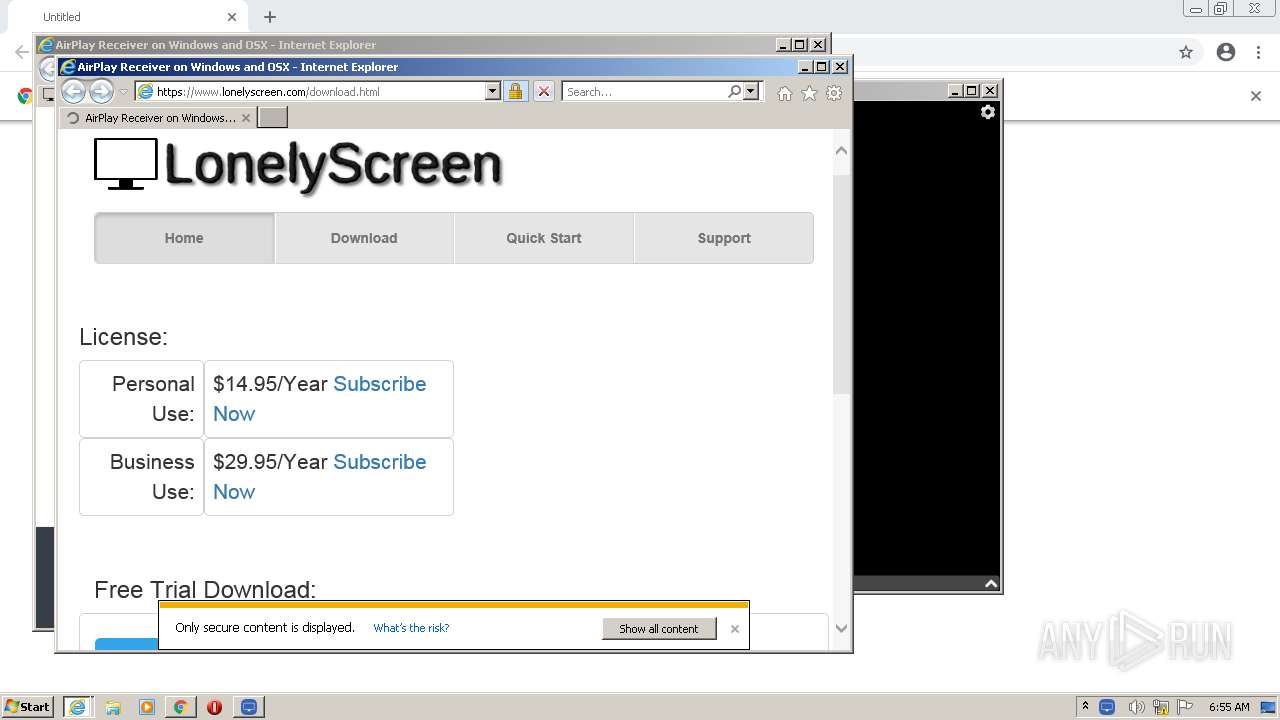Screen dimensions: 1280x720
Task: Open Opera from the taskbar
Action: tap(214, 707)
